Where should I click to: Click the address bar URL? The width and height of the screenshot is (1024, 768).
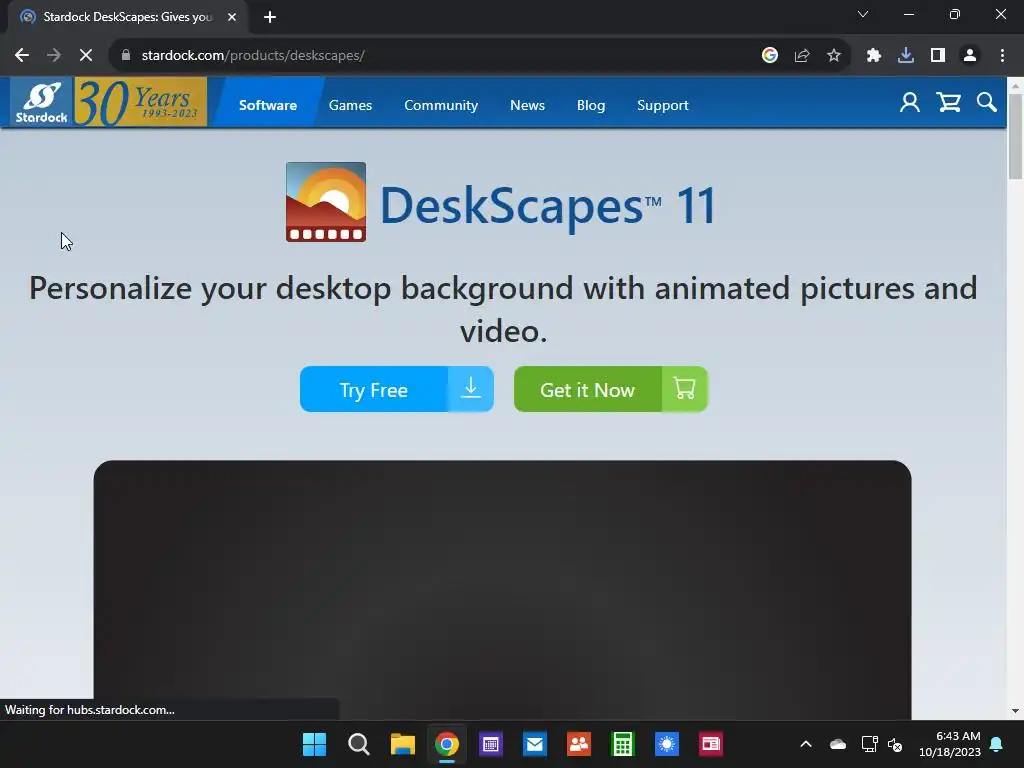pos(253,56)
